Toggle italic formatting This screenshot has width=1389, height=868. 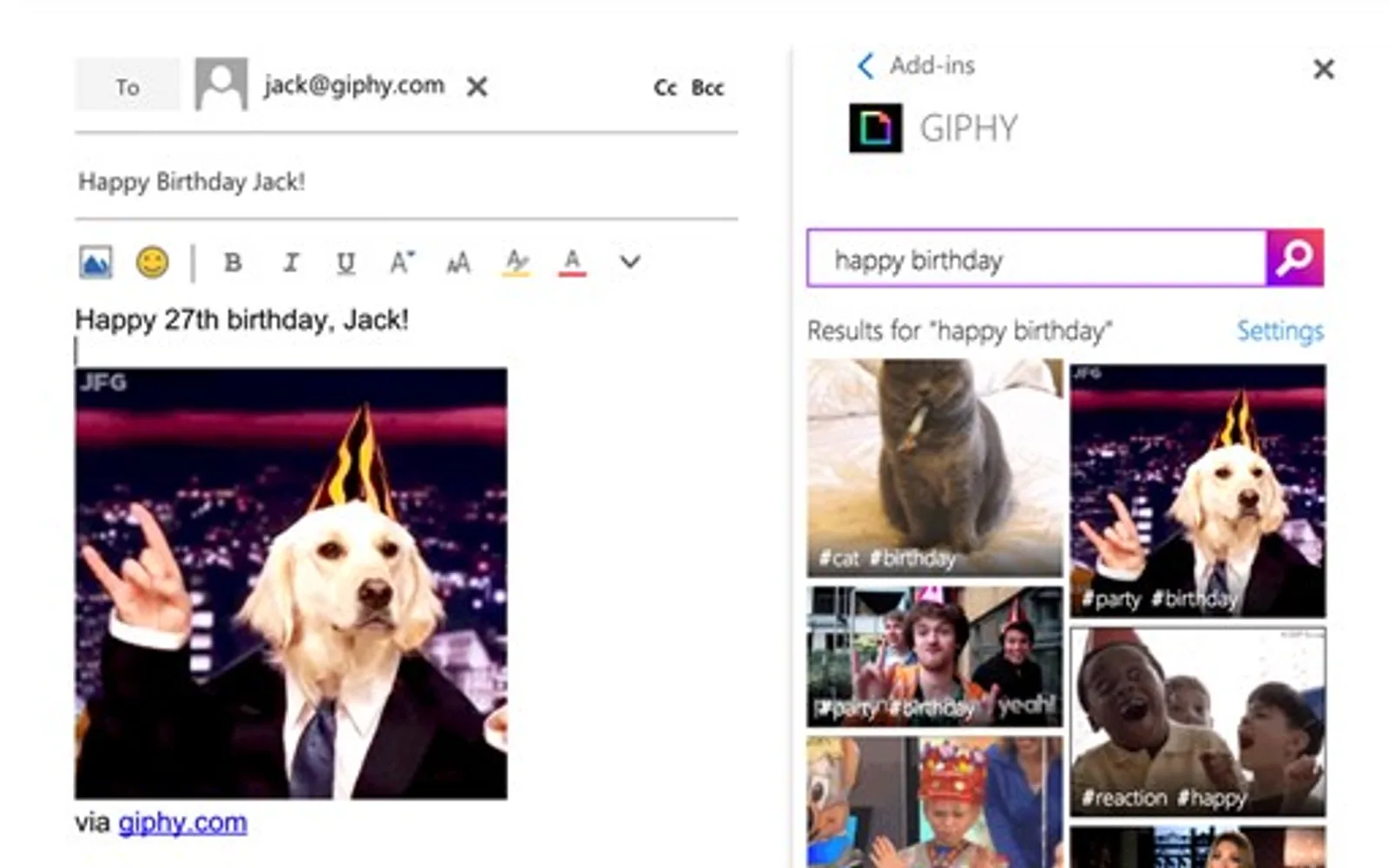[291, 262]
